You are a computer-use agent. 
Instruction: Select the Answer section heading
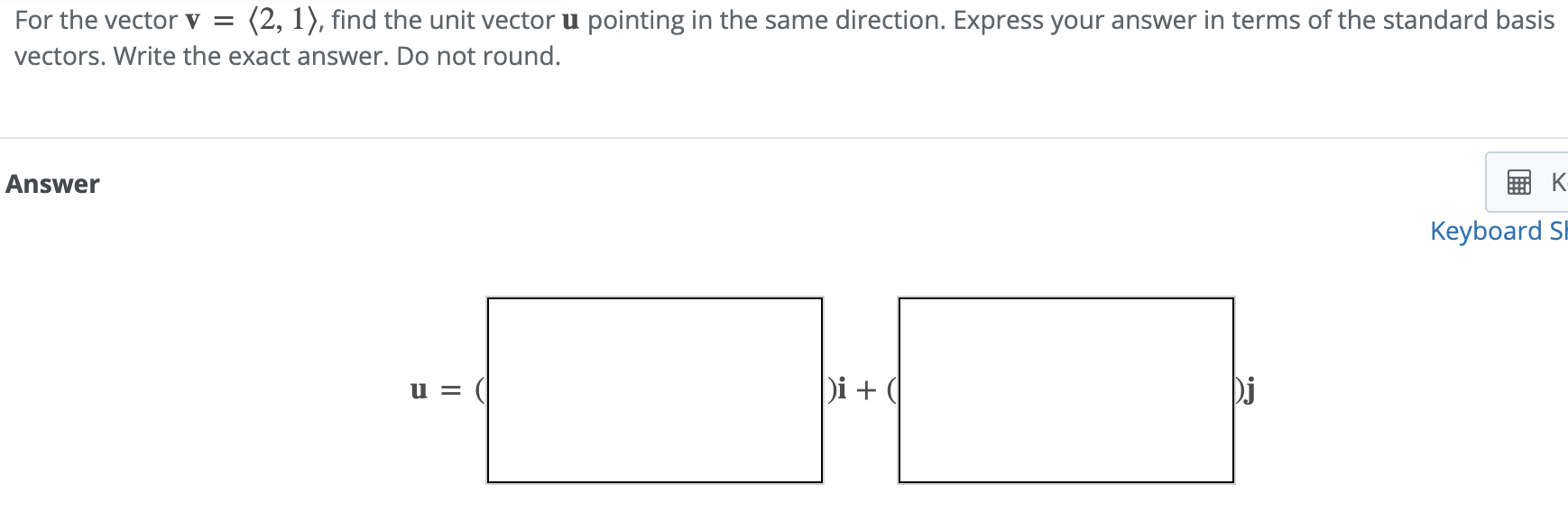tap(51, 184)
